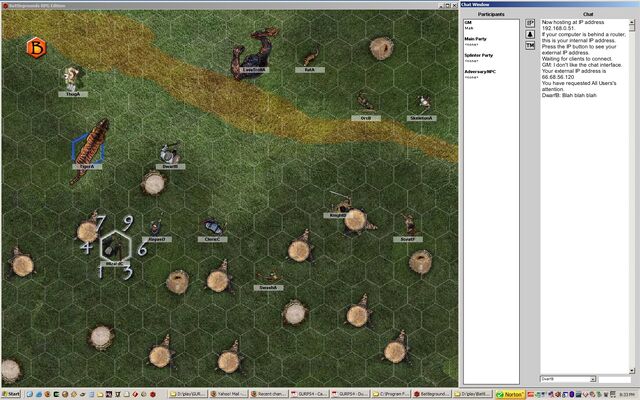Click the orange B hexagon logo icon
The width and height of the screenshot is (640, 400).
point(36,48)
